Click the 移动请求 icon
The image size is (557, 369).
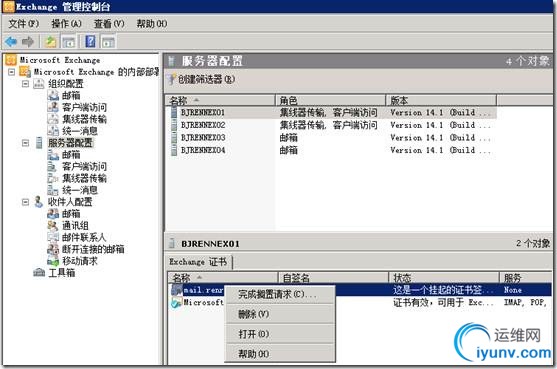(53, 261)
